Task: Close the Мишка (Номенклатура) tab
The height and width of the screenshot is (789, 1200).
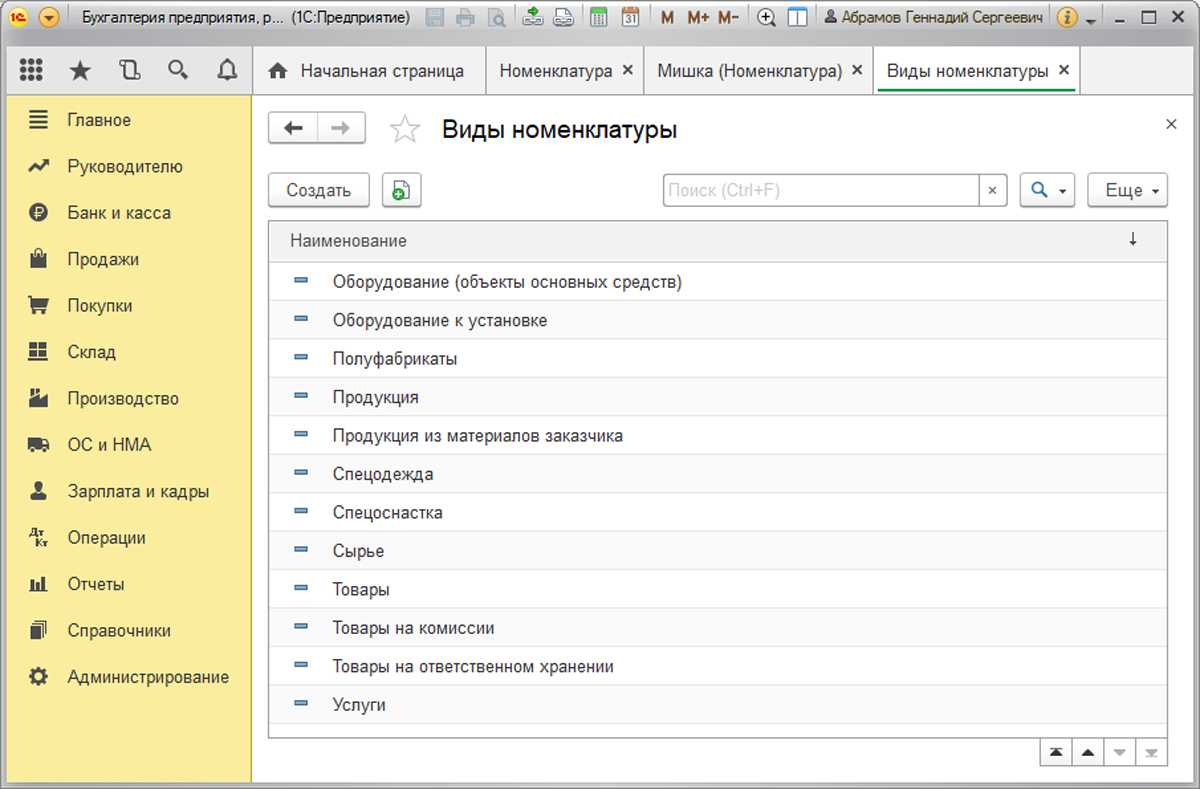Action: 857,71
